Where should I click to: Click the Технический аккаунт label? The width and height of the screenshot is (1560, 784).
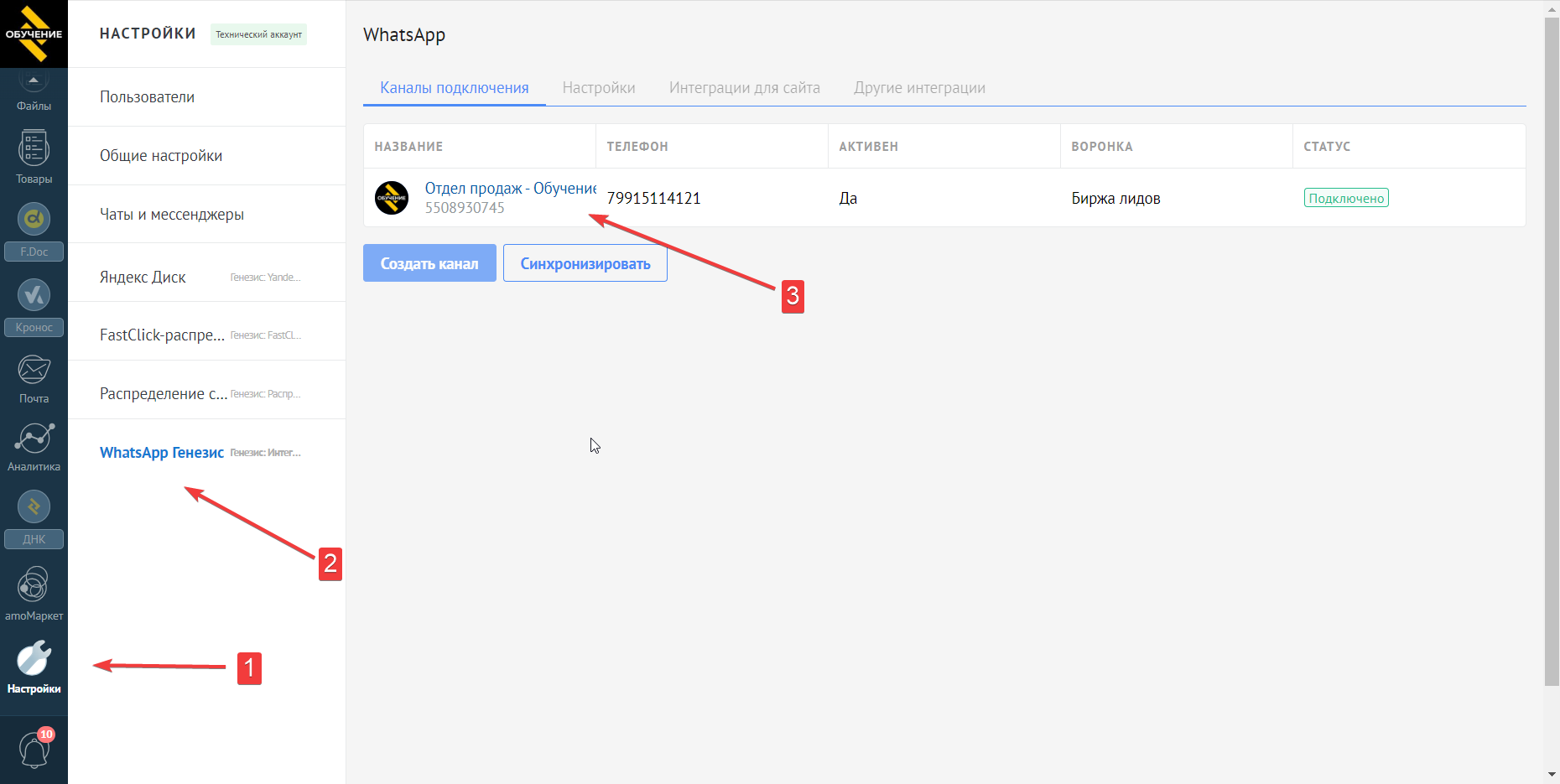tap(258, 34)
